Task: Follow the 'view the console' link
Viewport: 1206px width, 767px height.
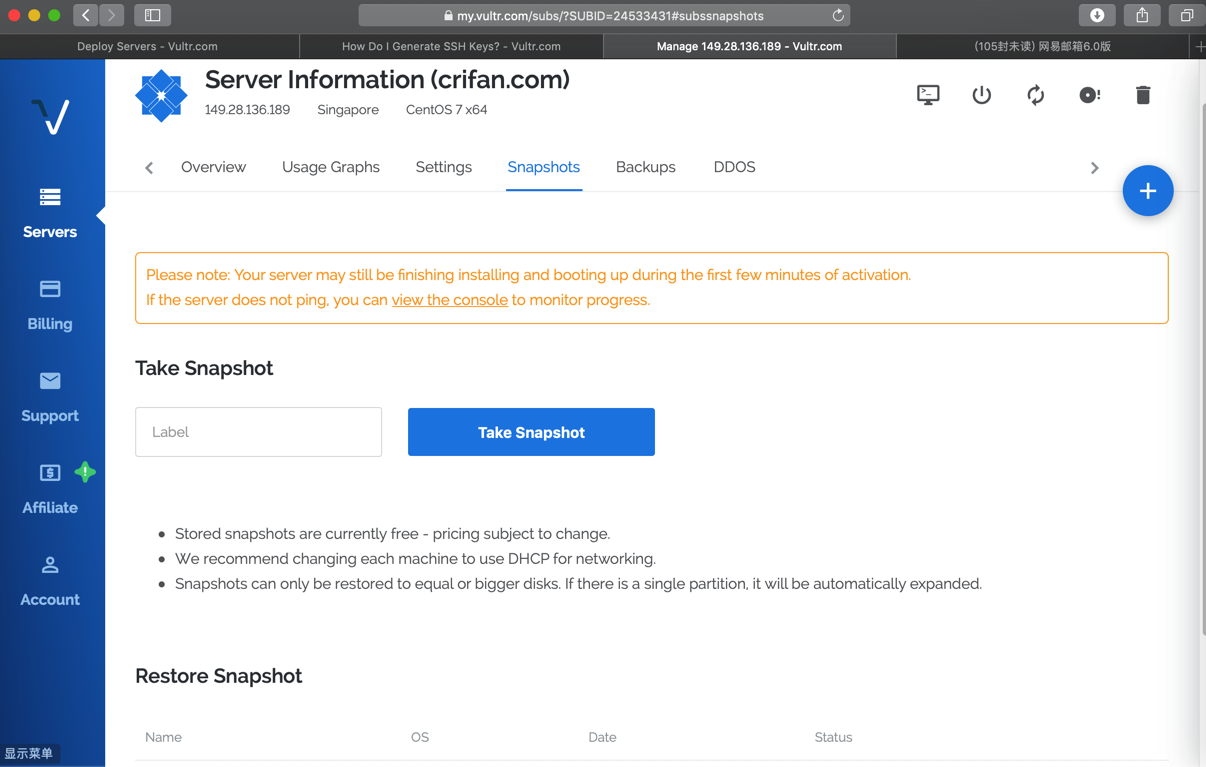Action: click(449, 300)
